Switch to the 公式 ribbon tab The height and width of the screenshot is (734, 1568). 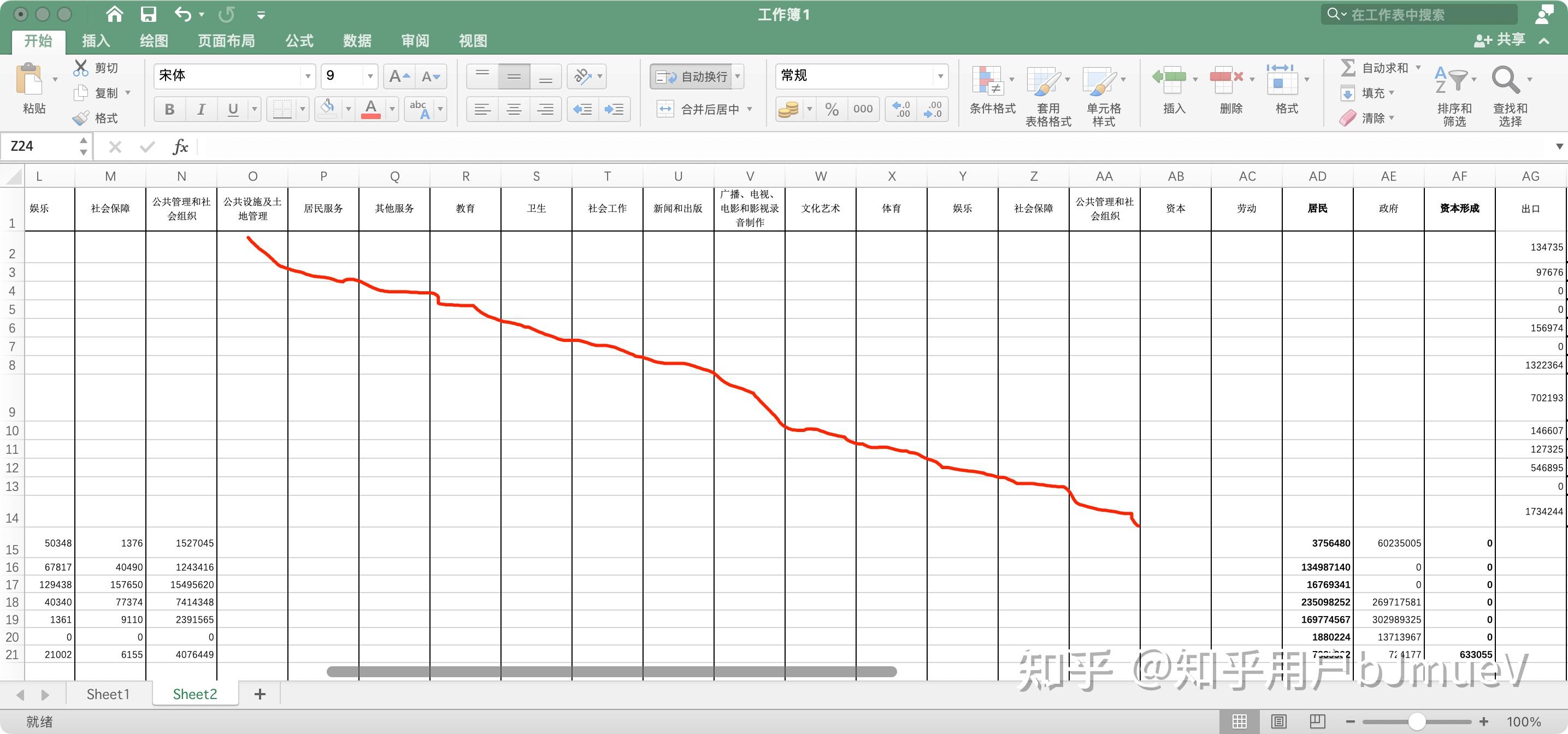point(299,41)
